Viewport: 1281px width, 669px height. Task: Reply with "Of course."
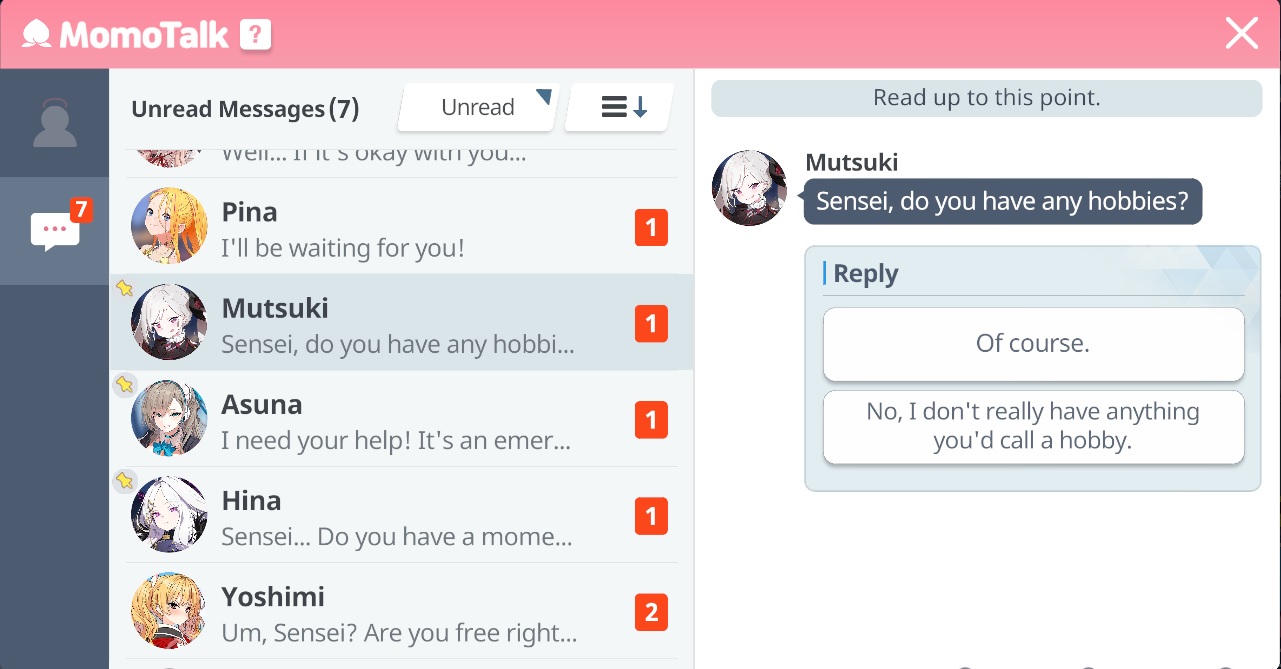[1033, 344]
